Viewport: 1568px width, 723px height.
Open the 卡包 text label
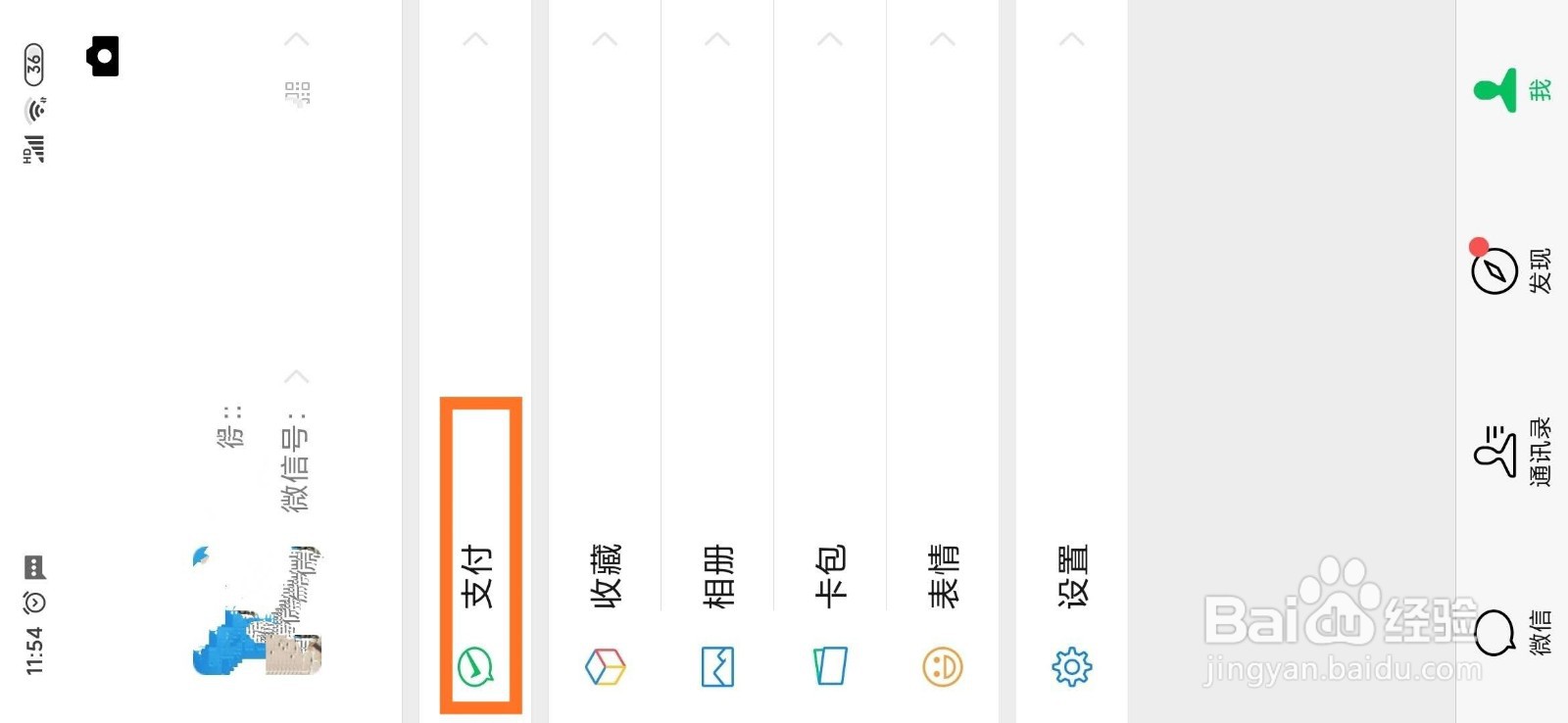pos(830,576)
